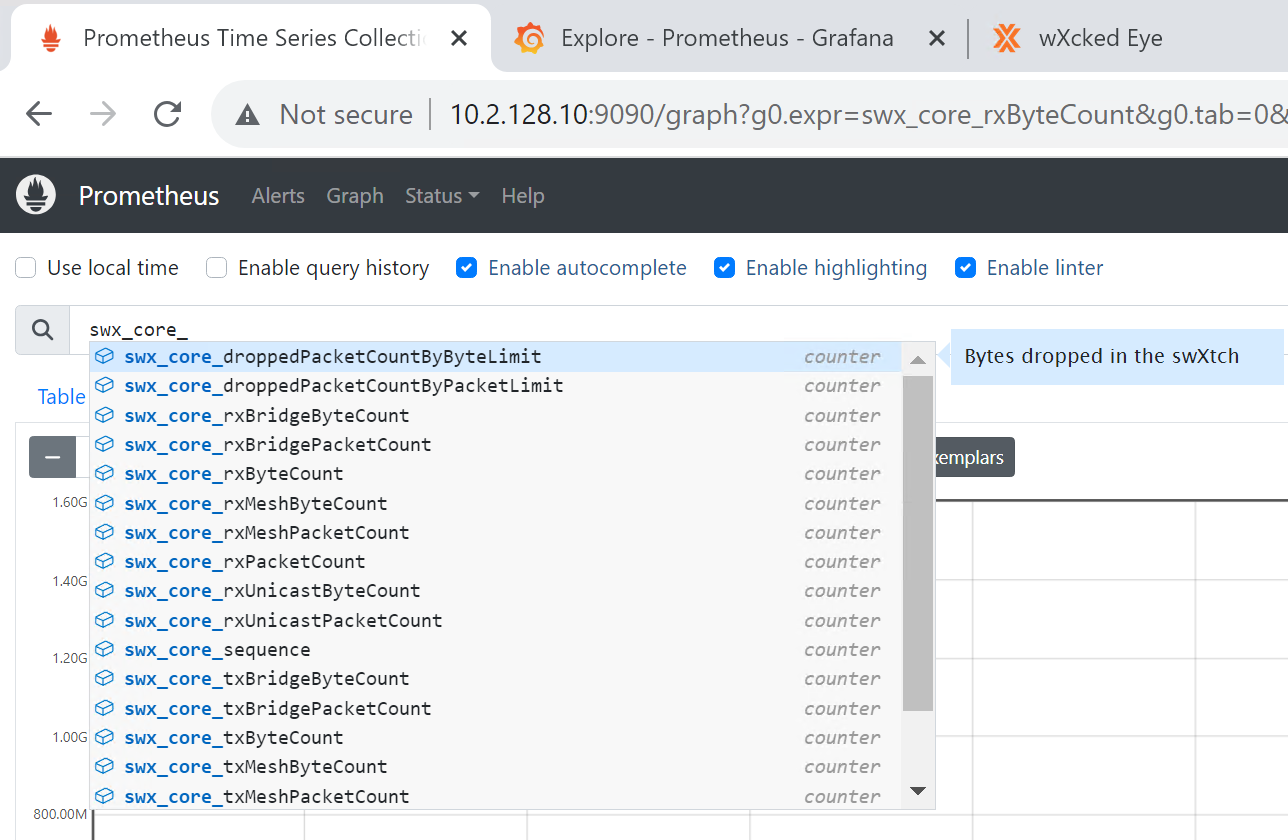Open the Help menu item

coord(523,196)
